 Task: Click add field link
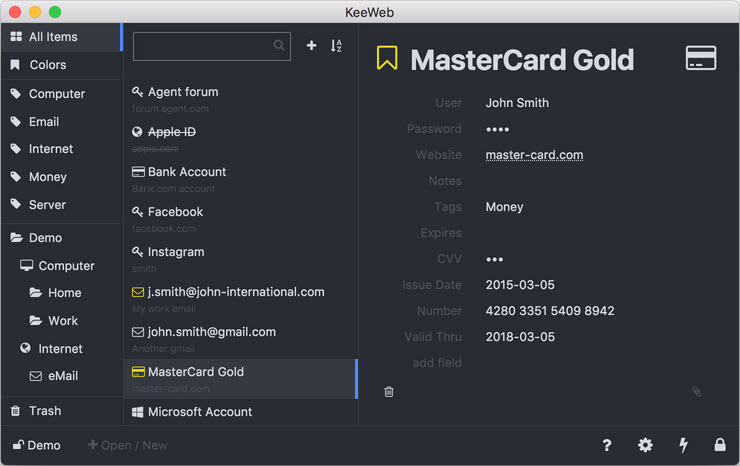437,363
